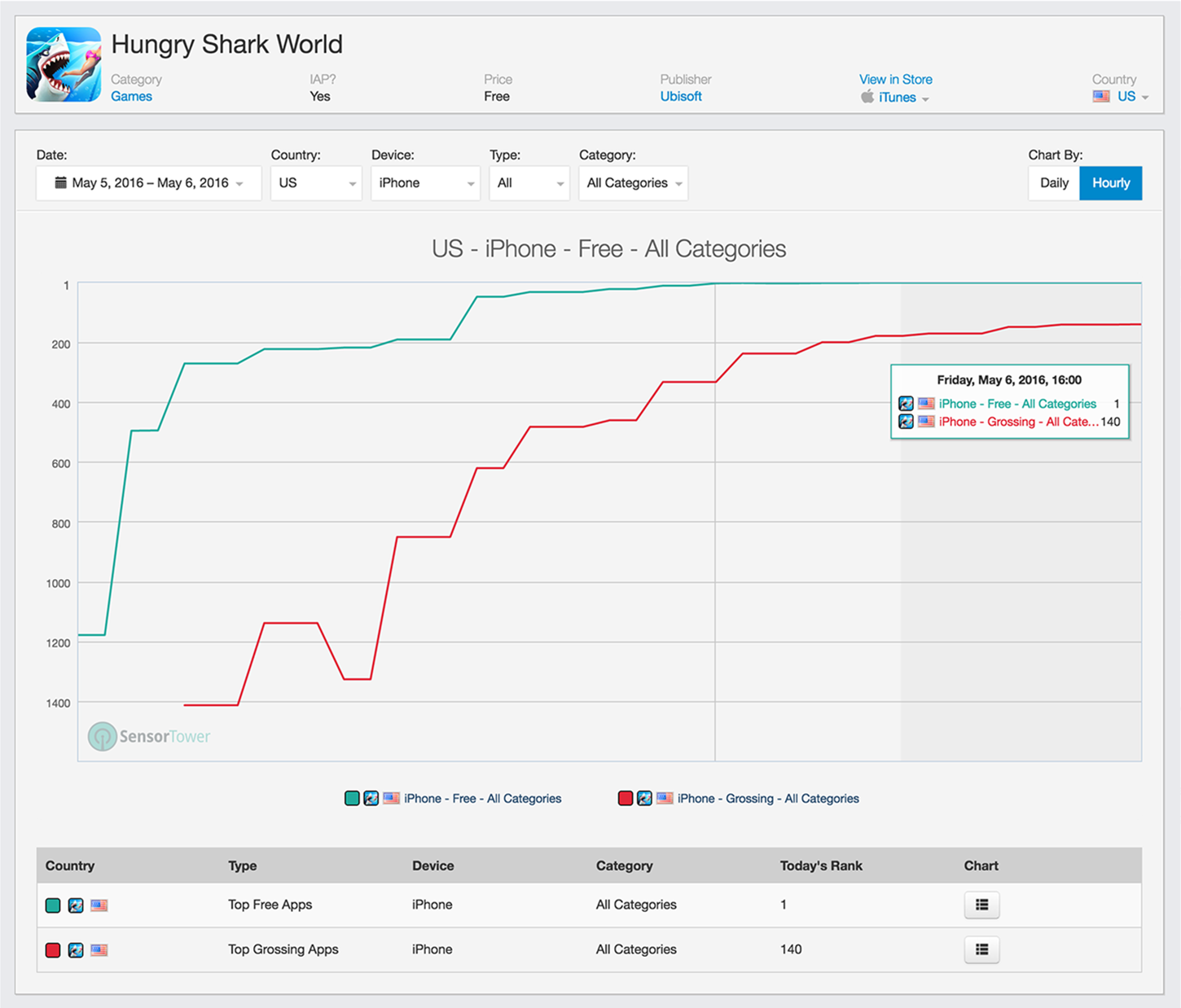This screenshot has height=1008, width=1181.
Task: Click the View in Store link
Action: (896, 79)
